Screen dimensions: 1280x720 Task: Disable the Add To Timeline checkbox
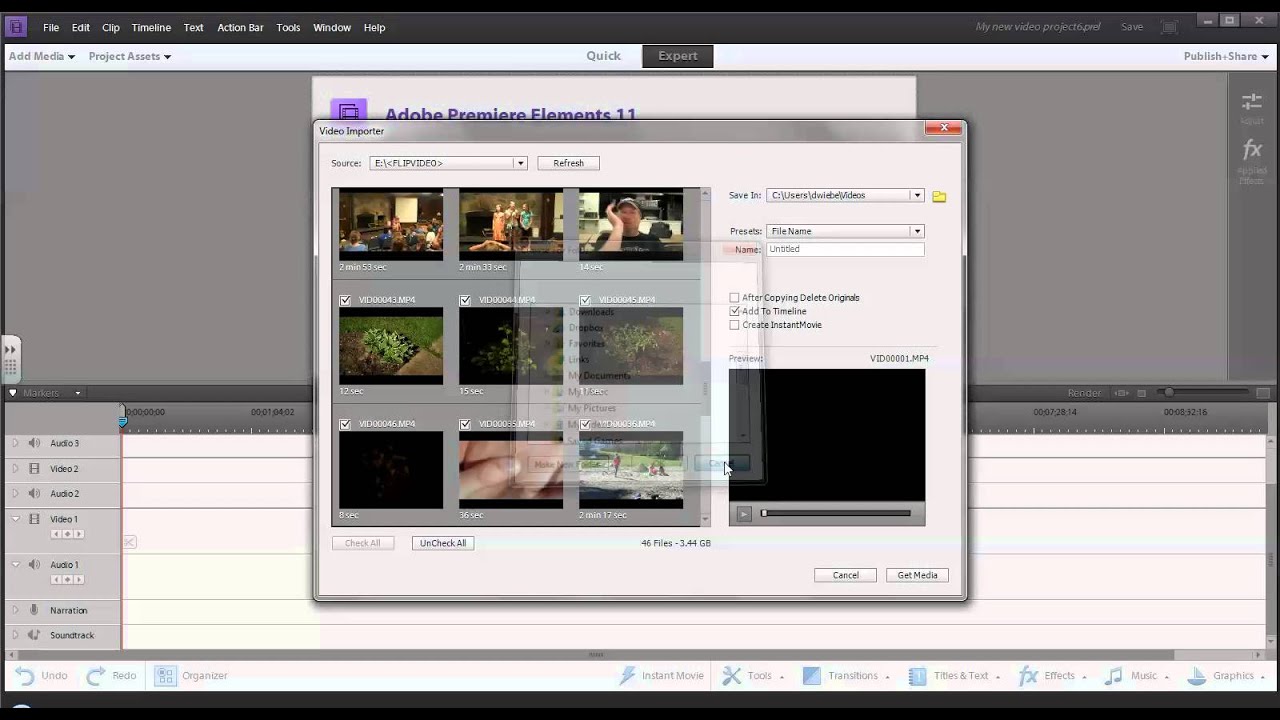734,311
